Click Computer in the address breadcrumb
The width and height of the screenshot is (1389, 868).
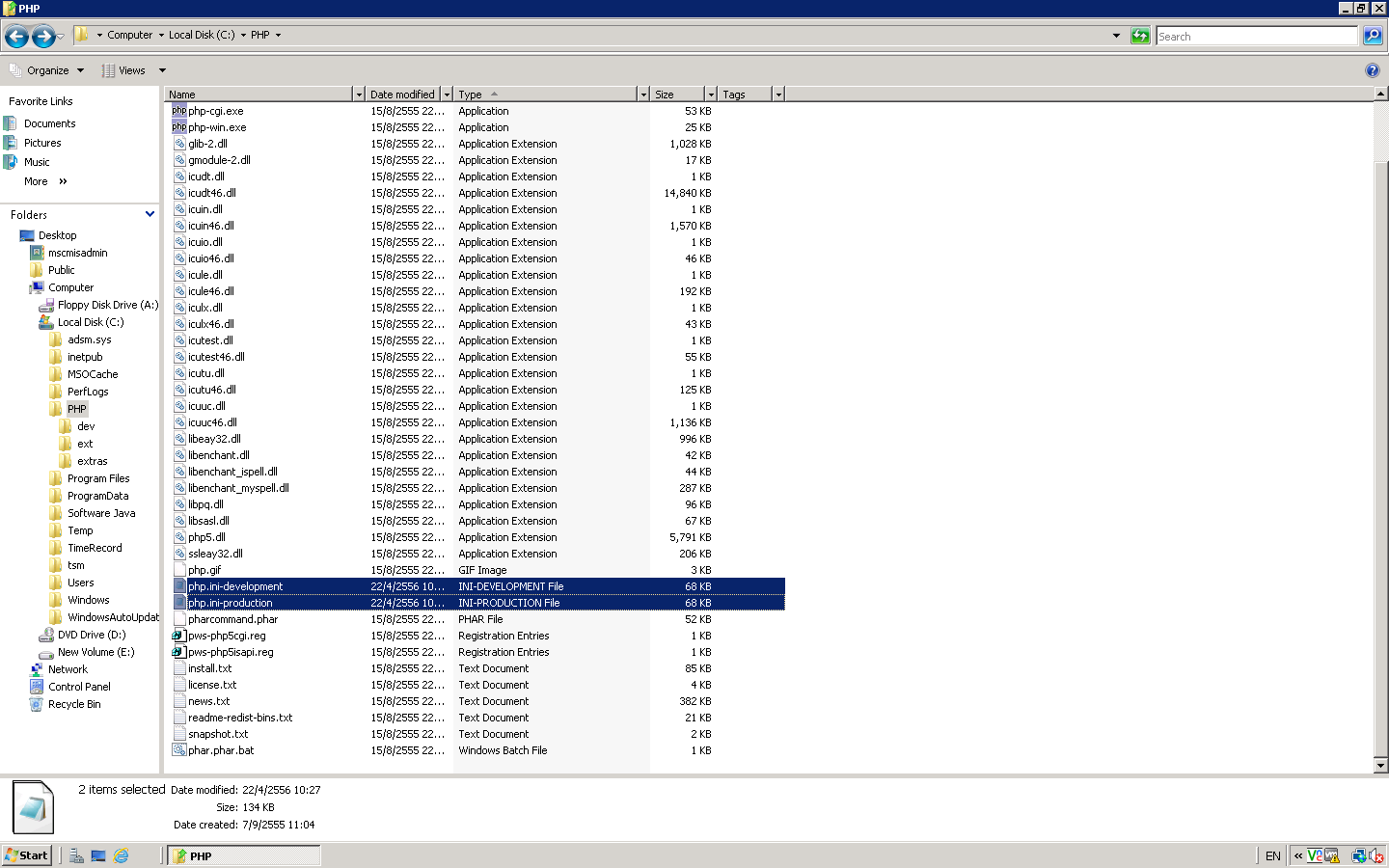[x=130, y=35]
